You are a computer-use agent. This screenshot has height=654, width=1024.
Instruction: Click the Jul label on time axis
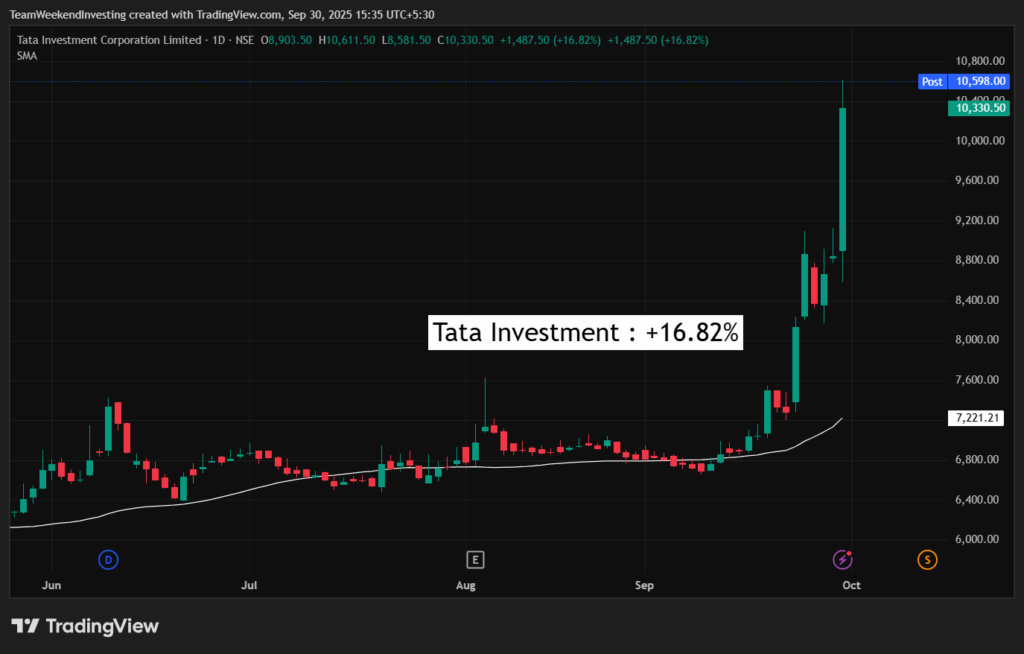click(250, 585)
